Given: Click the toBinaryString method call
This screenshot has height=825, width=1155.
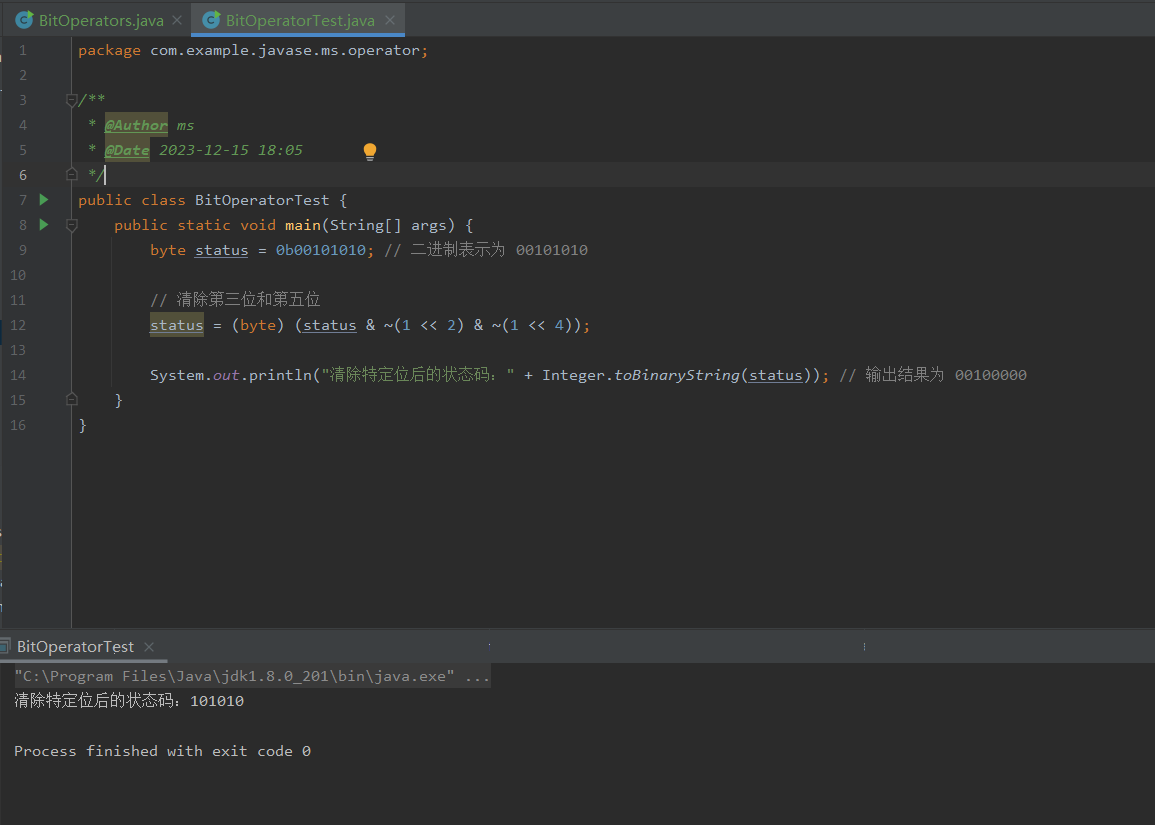Looking at the screenshot, I should pos(677,376).
